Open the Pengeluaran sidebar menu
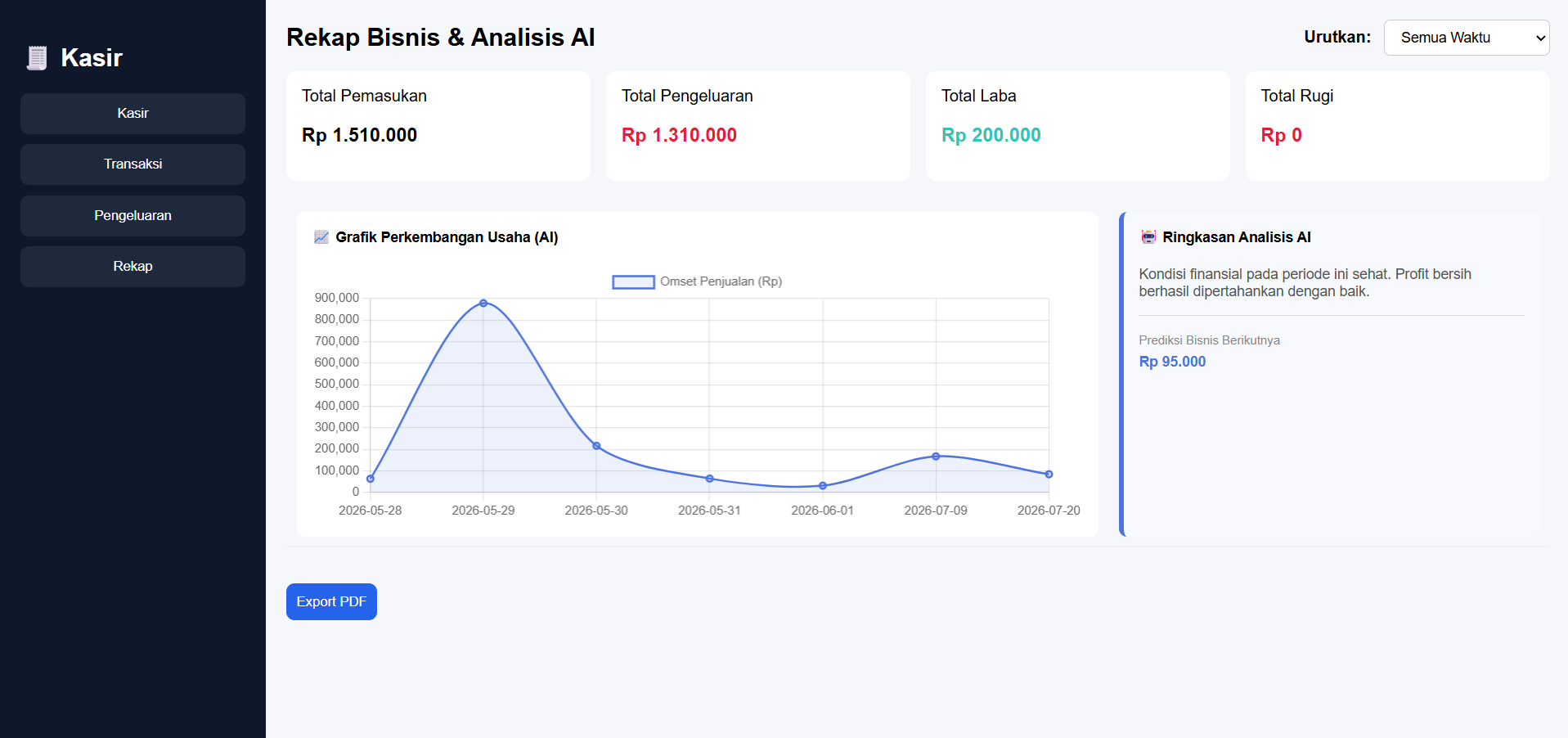1568x738 pixels. [x=133, y=216]
